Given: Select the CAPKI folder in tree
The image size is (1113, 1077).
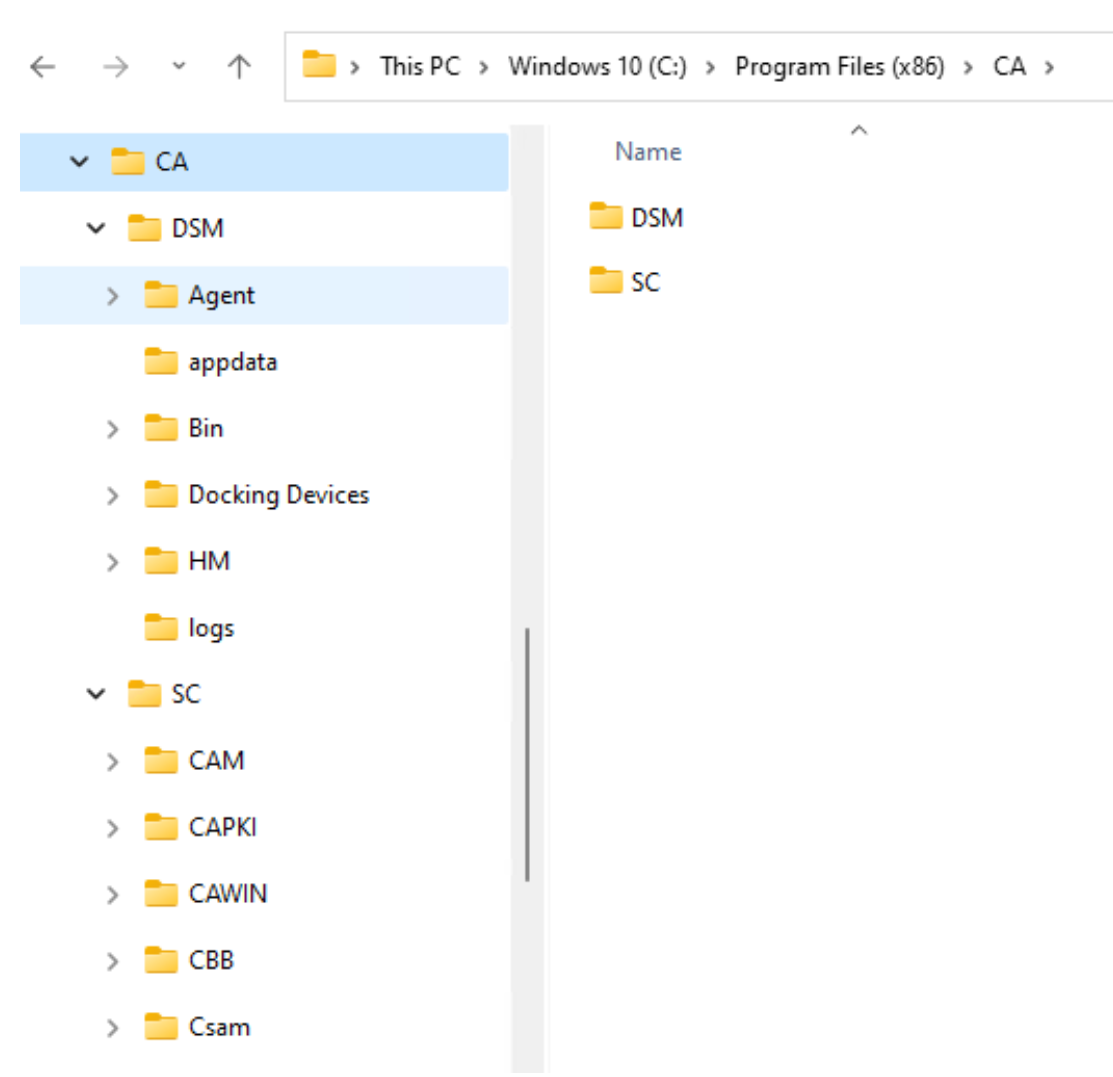Looking at the screenshot, I should [x=222, y=828].
